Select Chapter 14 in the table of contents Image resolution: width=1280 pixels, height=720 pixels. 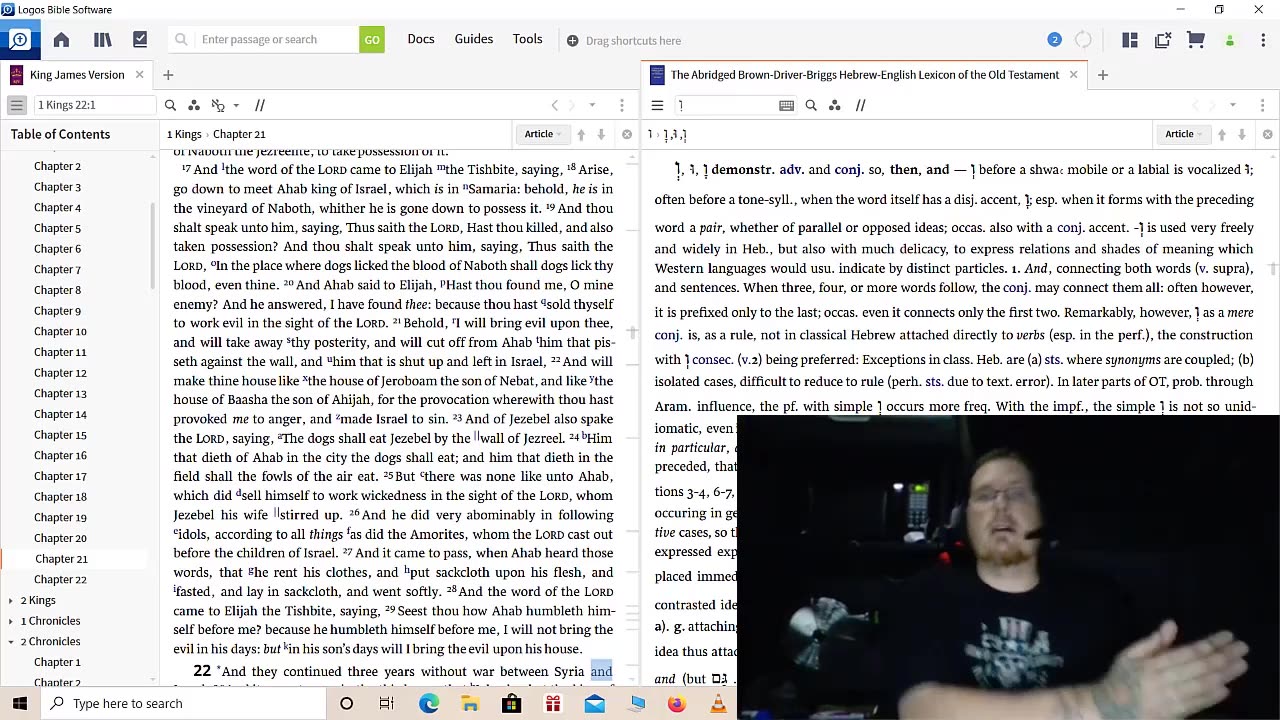pos(60,414)
